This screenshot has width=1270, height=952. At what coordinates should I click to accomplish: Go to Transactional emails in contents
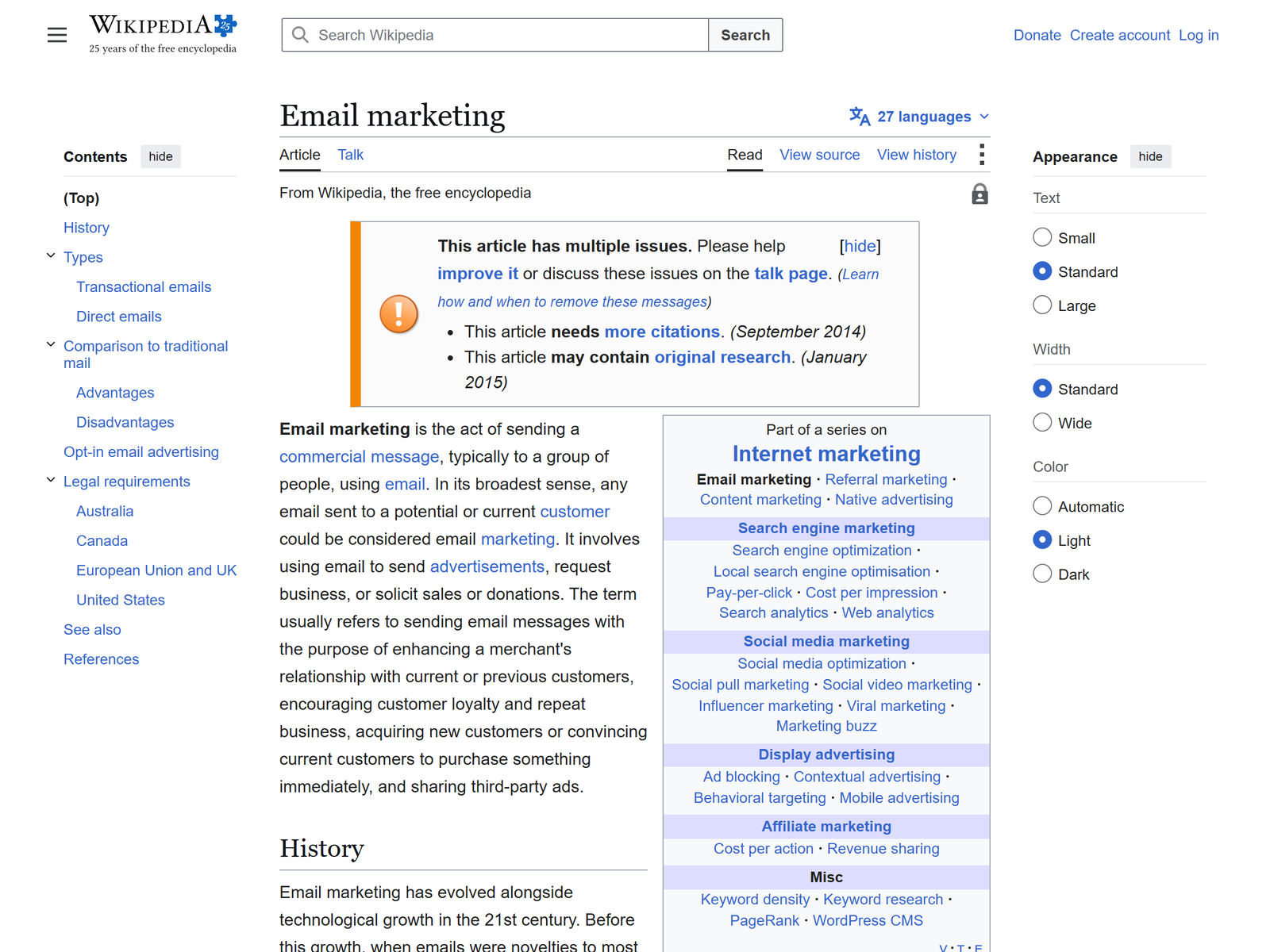coord(144,287)
